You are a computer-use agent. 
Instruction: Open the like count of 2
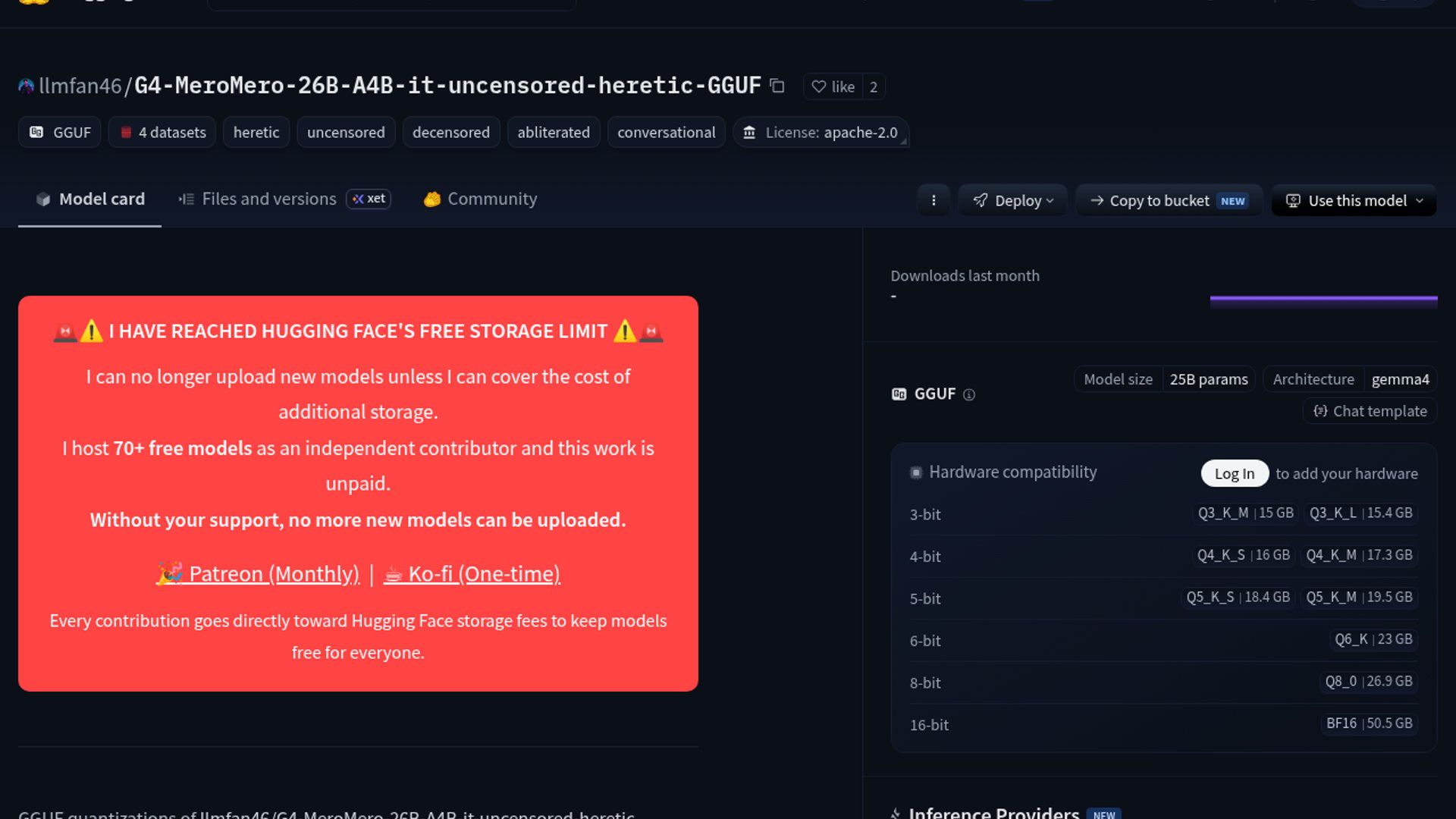874,86
